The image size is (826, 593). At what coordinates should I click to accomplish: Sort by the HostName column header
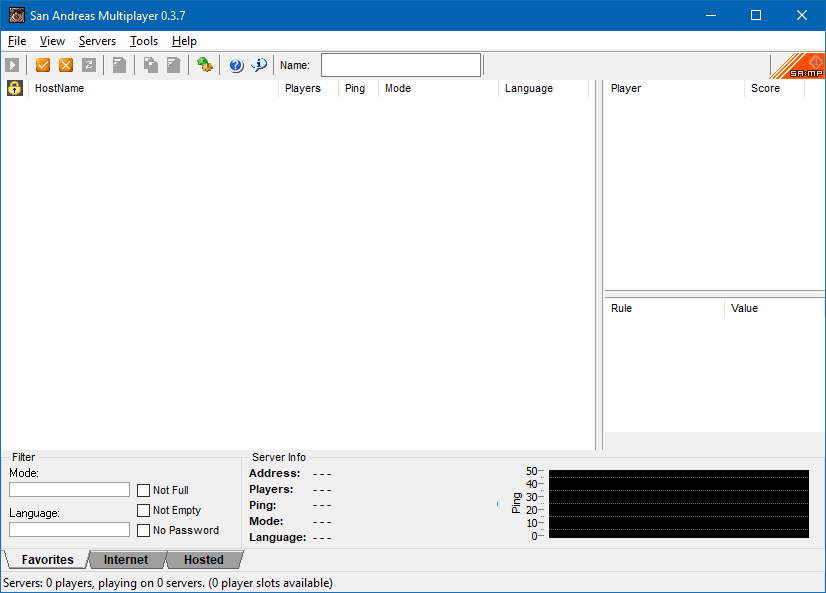tap(153, 88)
